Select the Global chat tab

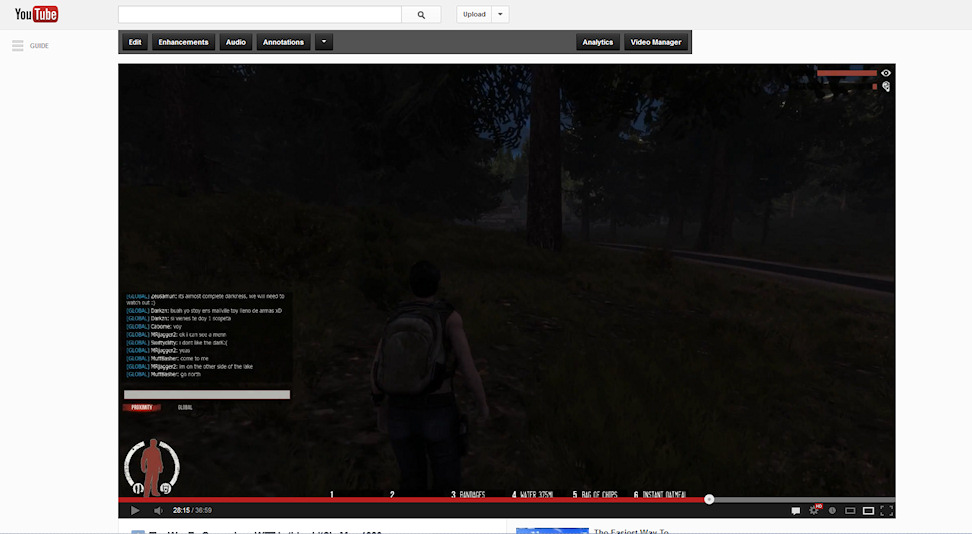pos(185,407)
